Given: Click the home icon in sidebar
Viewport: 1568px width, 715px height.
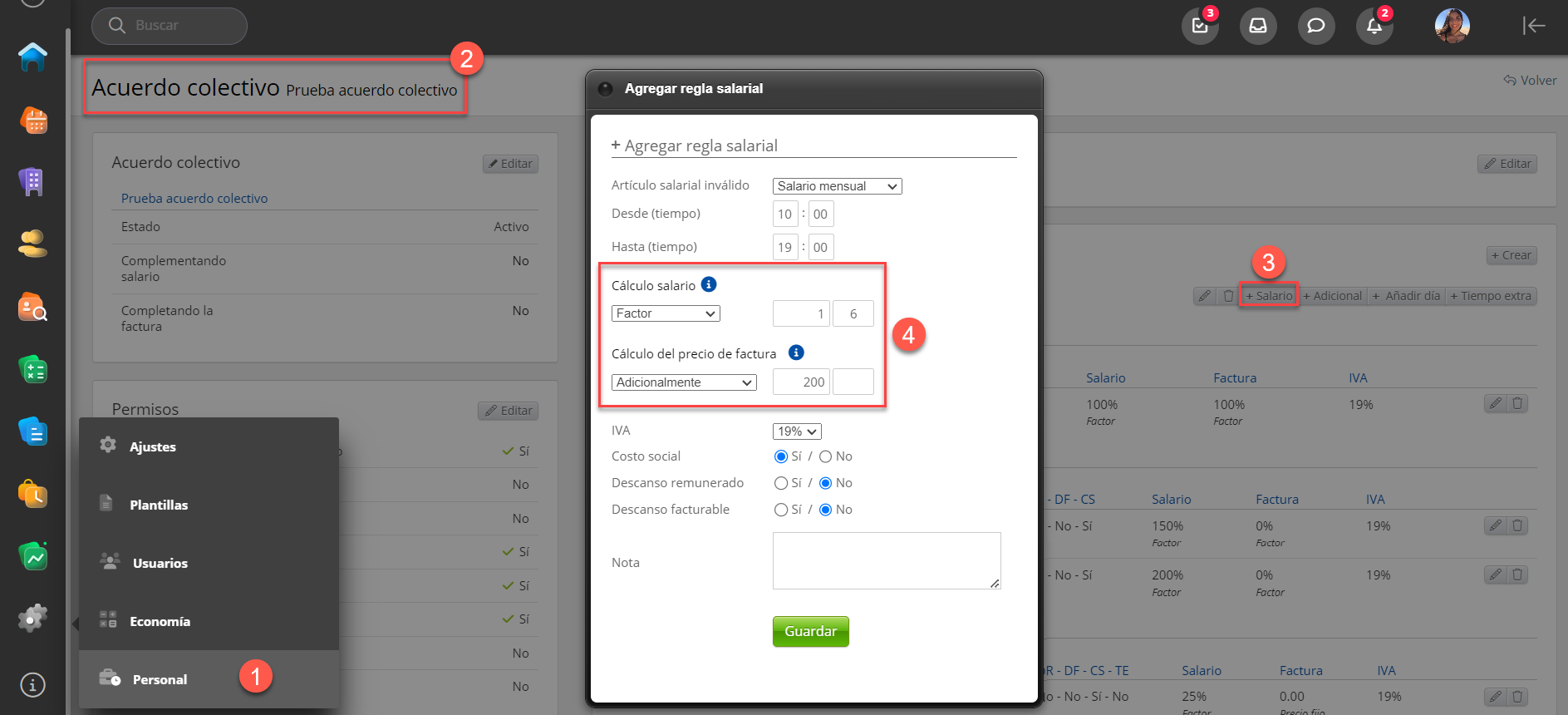Looking at the screenshot, I should pos(32,57).
